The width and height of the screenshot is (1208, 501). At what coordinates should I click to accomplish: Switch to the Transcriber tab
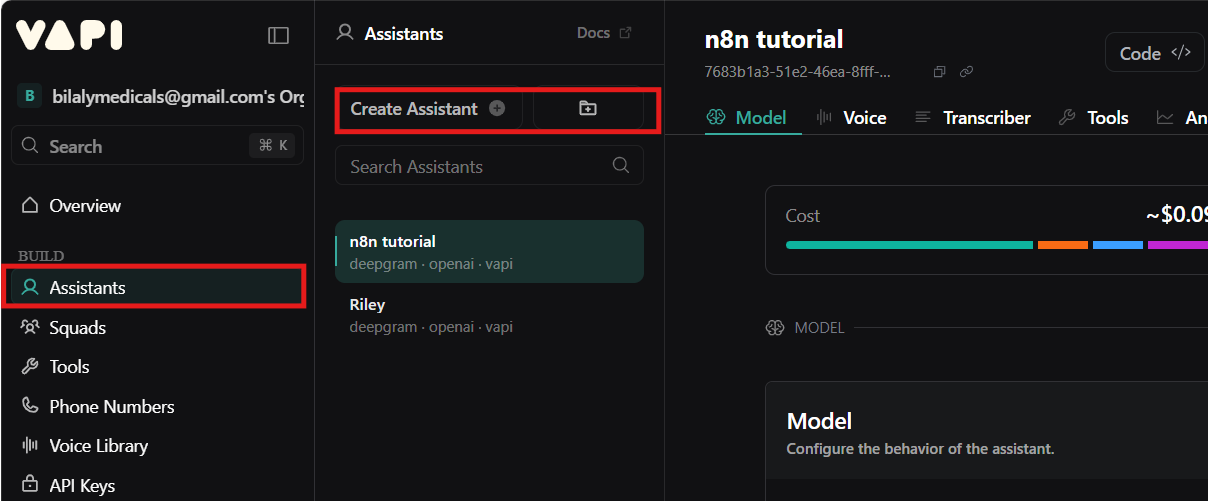point(973,118)
